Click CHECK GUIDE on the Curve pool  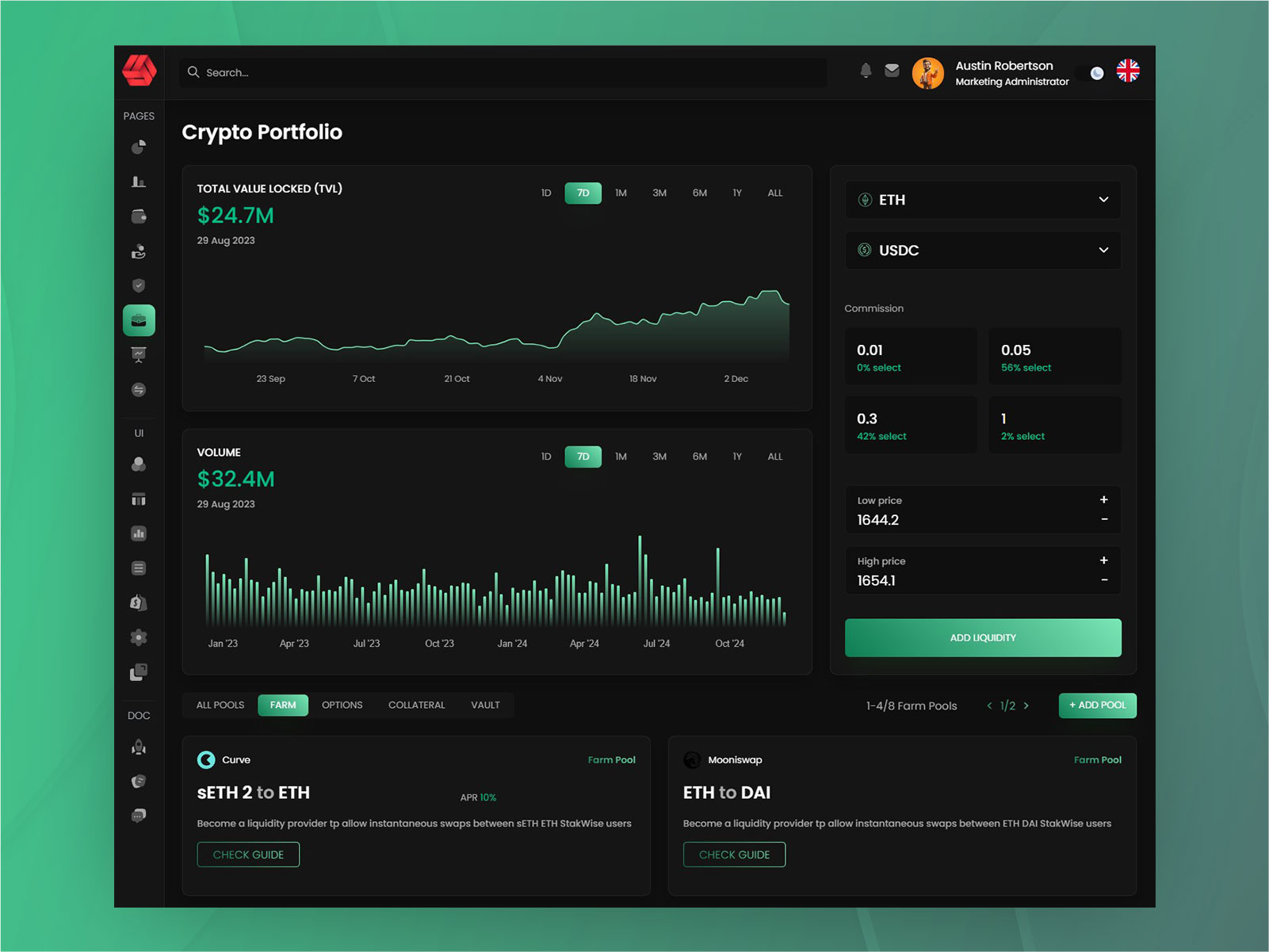(248, 855)
